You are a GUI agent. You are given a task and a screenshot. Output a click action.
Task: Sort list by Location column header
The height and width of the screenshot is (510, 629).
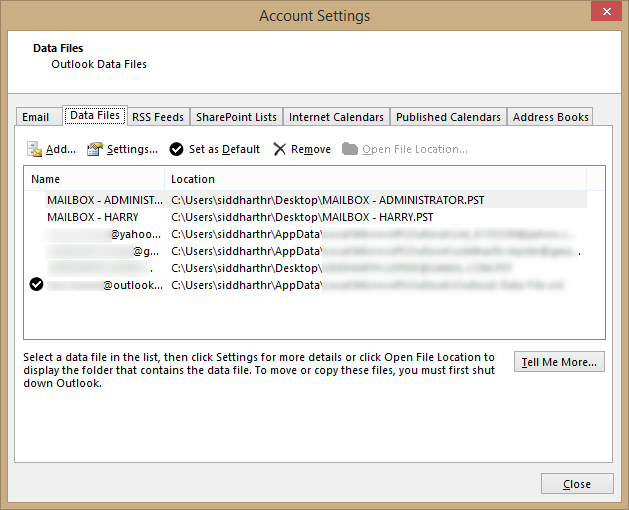(192, 179)
